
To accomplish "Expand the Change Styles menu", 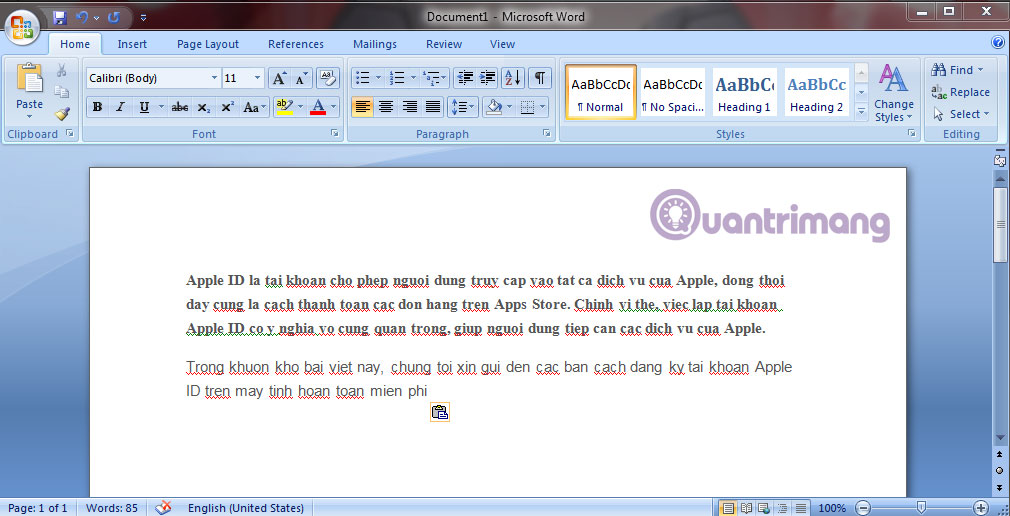I will (x=893, y=93).
